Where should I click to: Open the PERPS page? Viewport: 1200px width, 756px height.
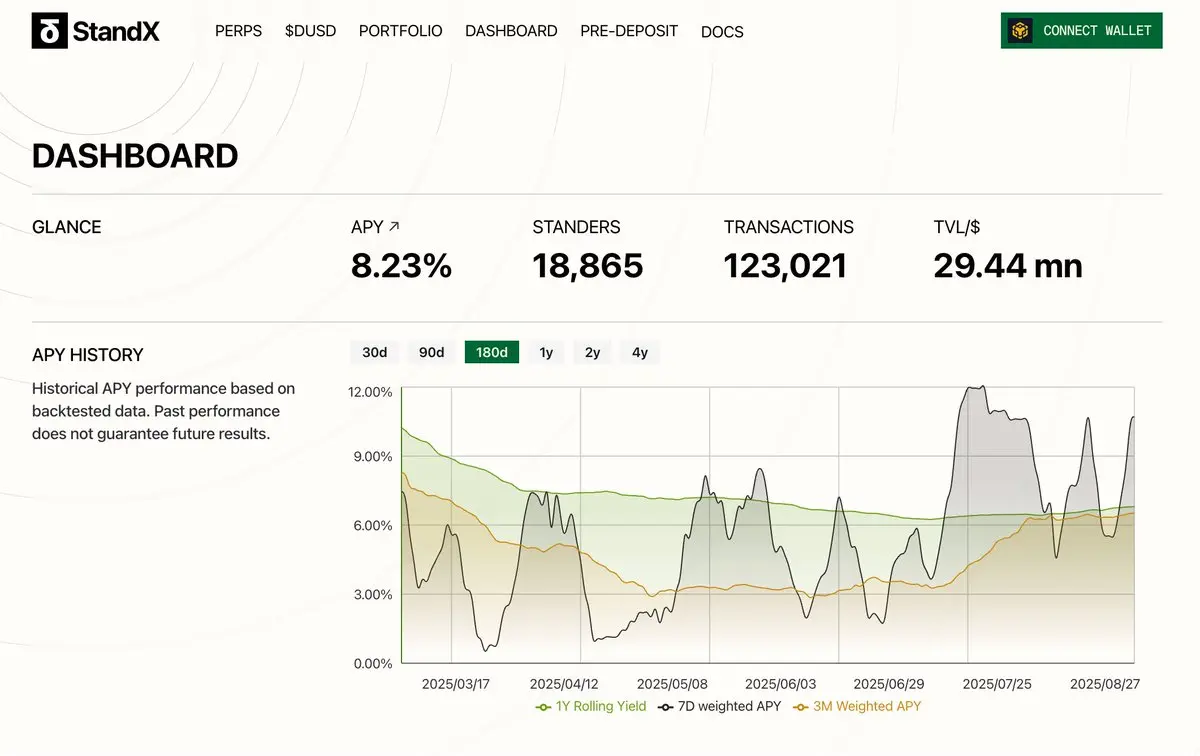click(x=239, y=31)
